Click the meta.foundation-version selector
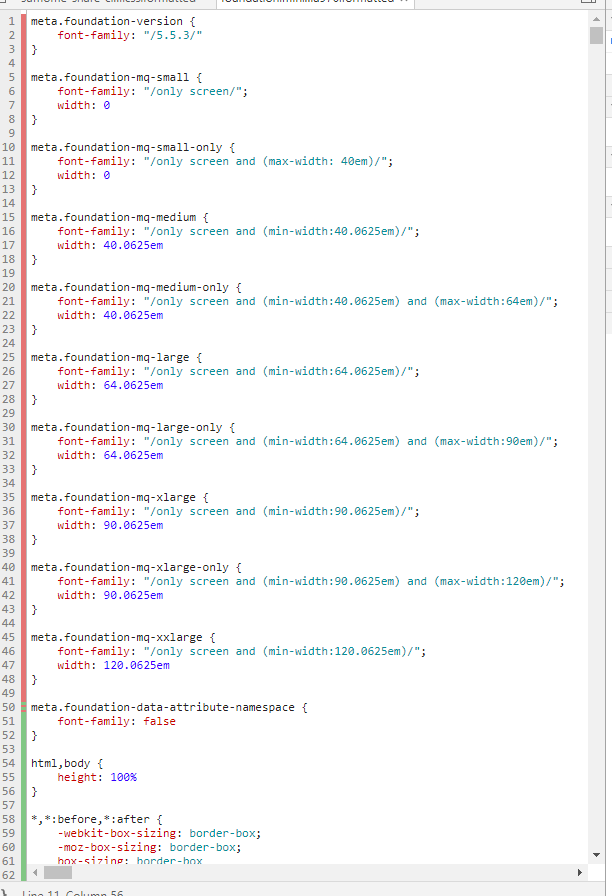Image resolution: width=612 pixels, height=896 pixels. [x=107, y=21]
